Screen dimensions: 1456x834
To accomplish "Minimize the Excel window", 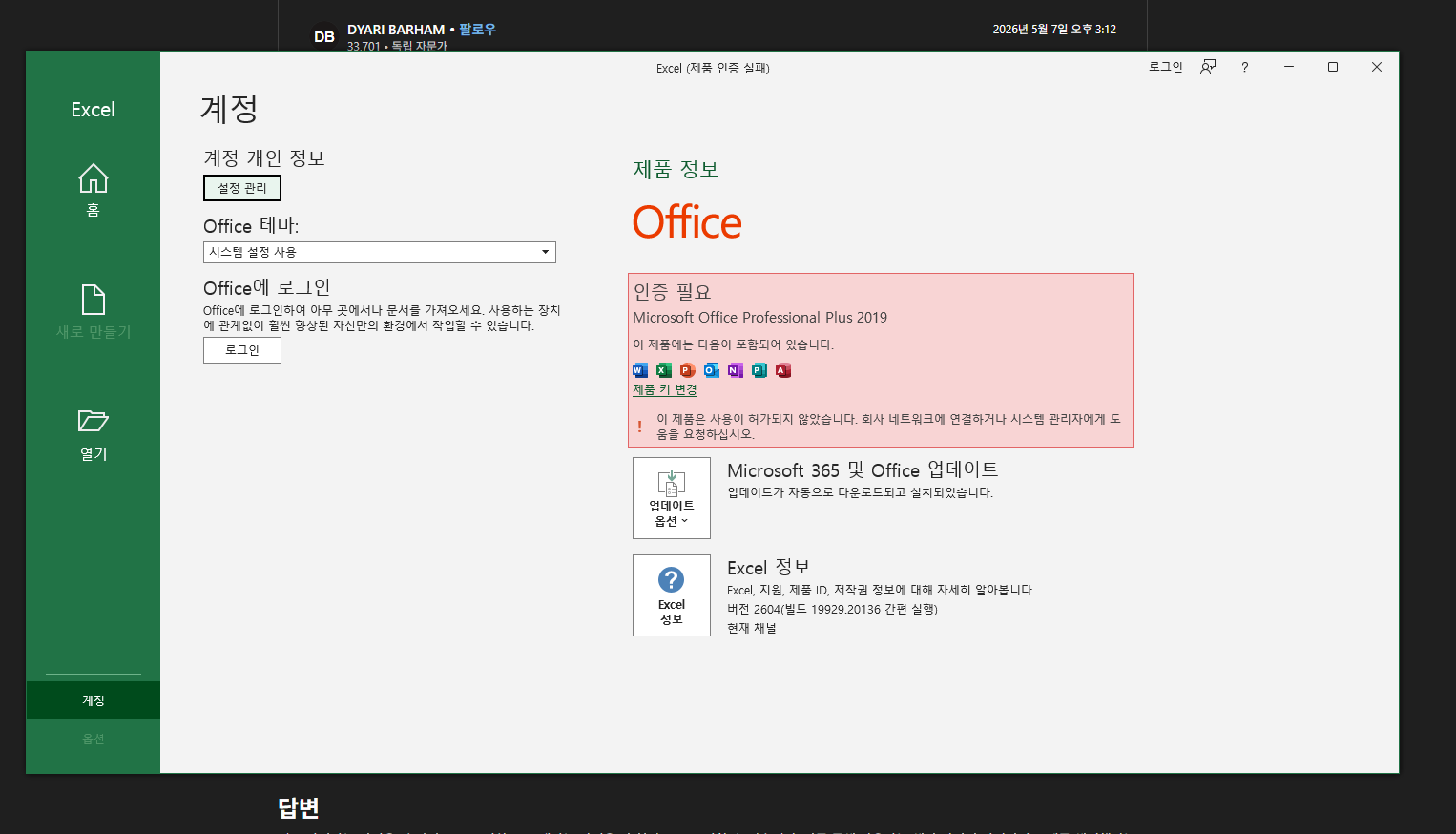I will pos(1289,67).
